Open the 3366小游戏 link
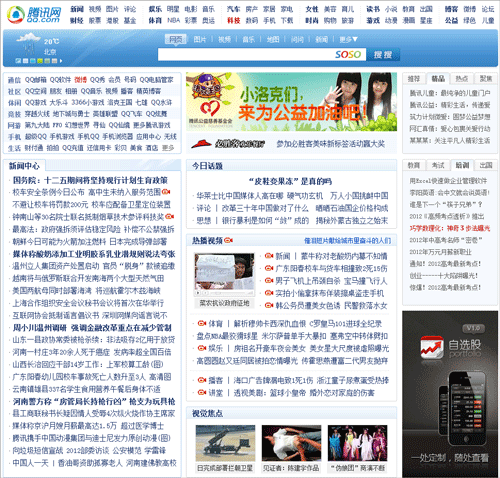The image size is (500, 478). coord(88,102)
